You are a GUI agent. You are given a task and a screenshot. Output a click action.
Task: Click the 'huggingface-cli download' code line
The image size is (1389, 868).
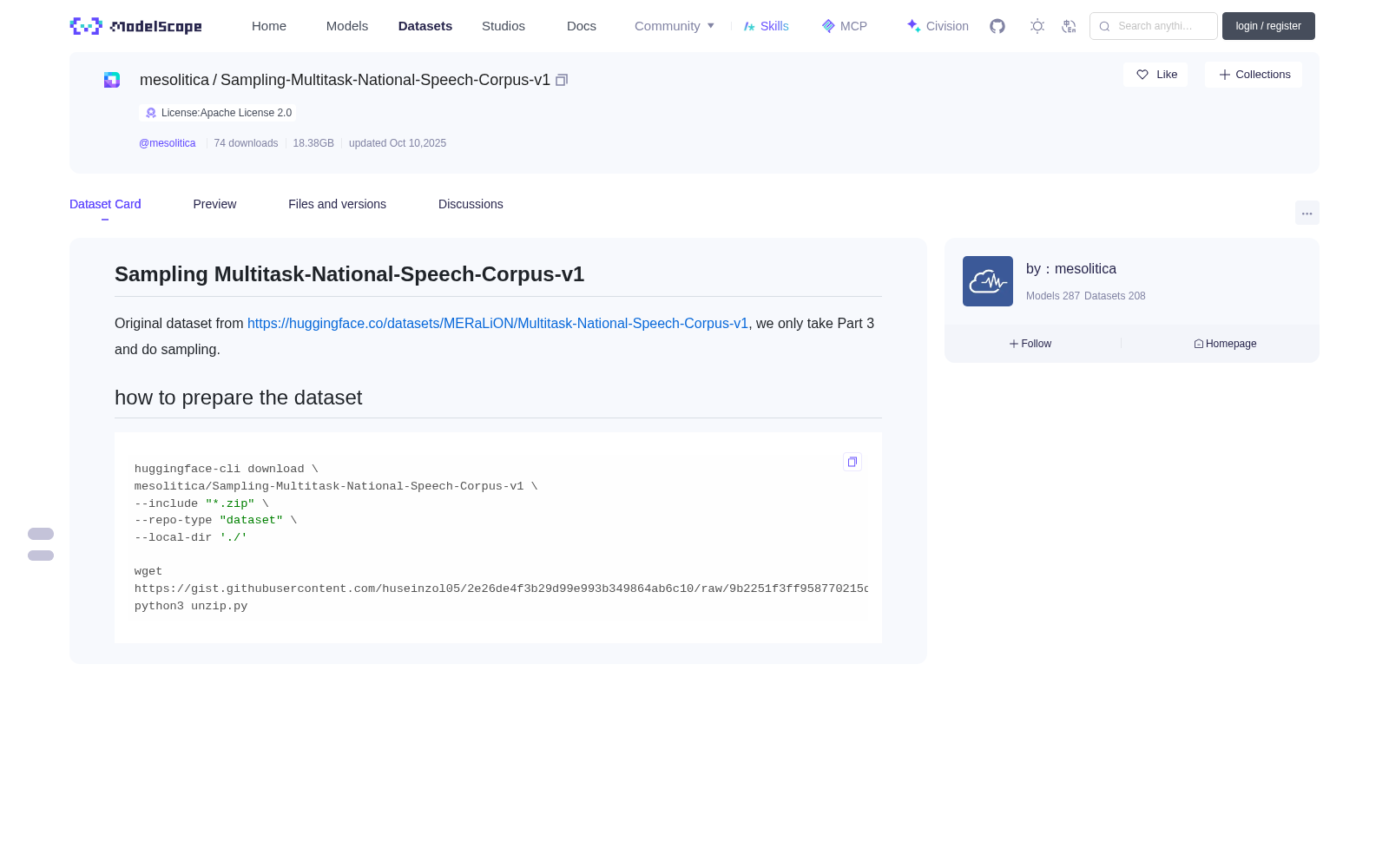[x=227, y=469]
